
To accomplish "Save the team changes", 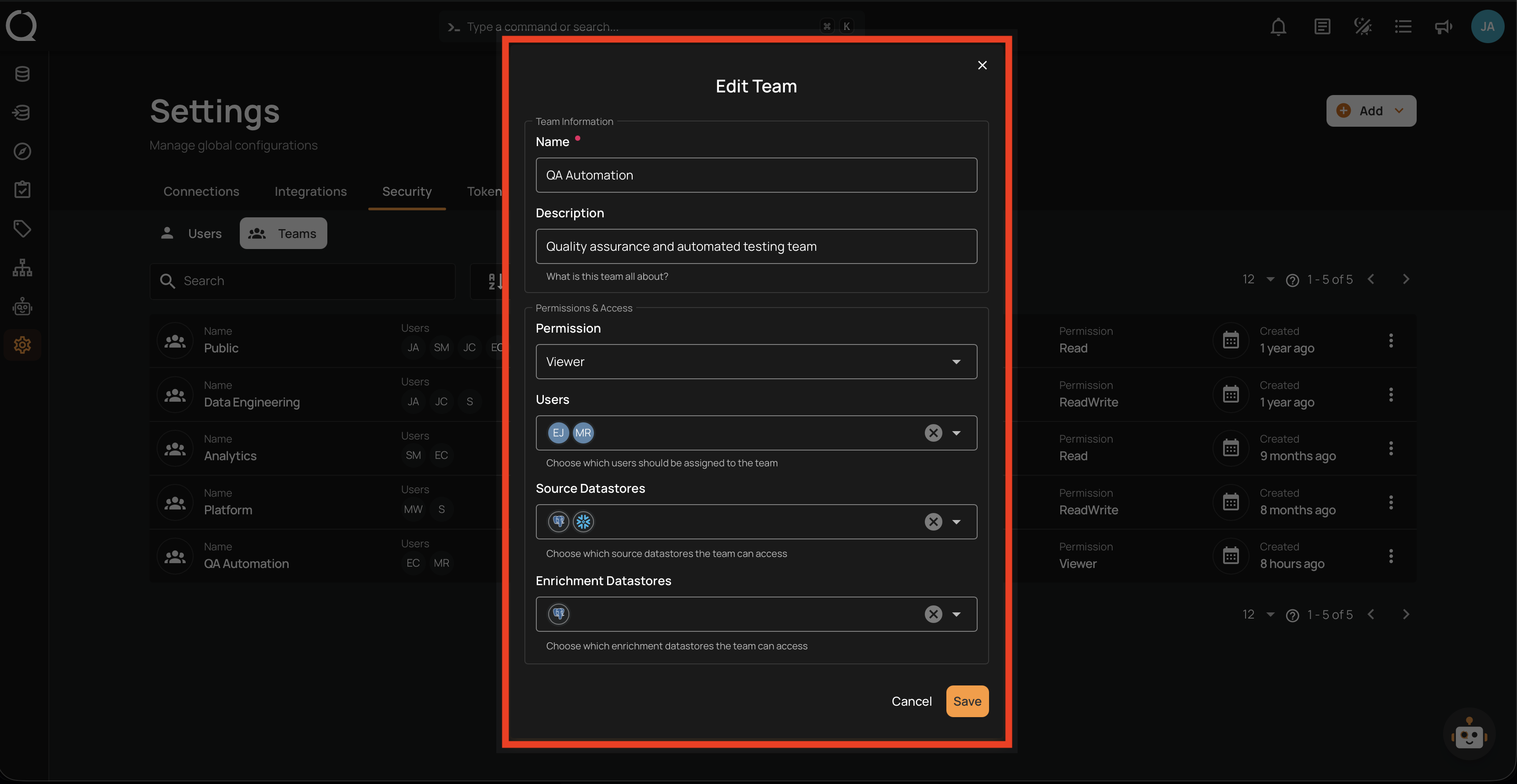I will pyautogui.click(x=967, y=701).
